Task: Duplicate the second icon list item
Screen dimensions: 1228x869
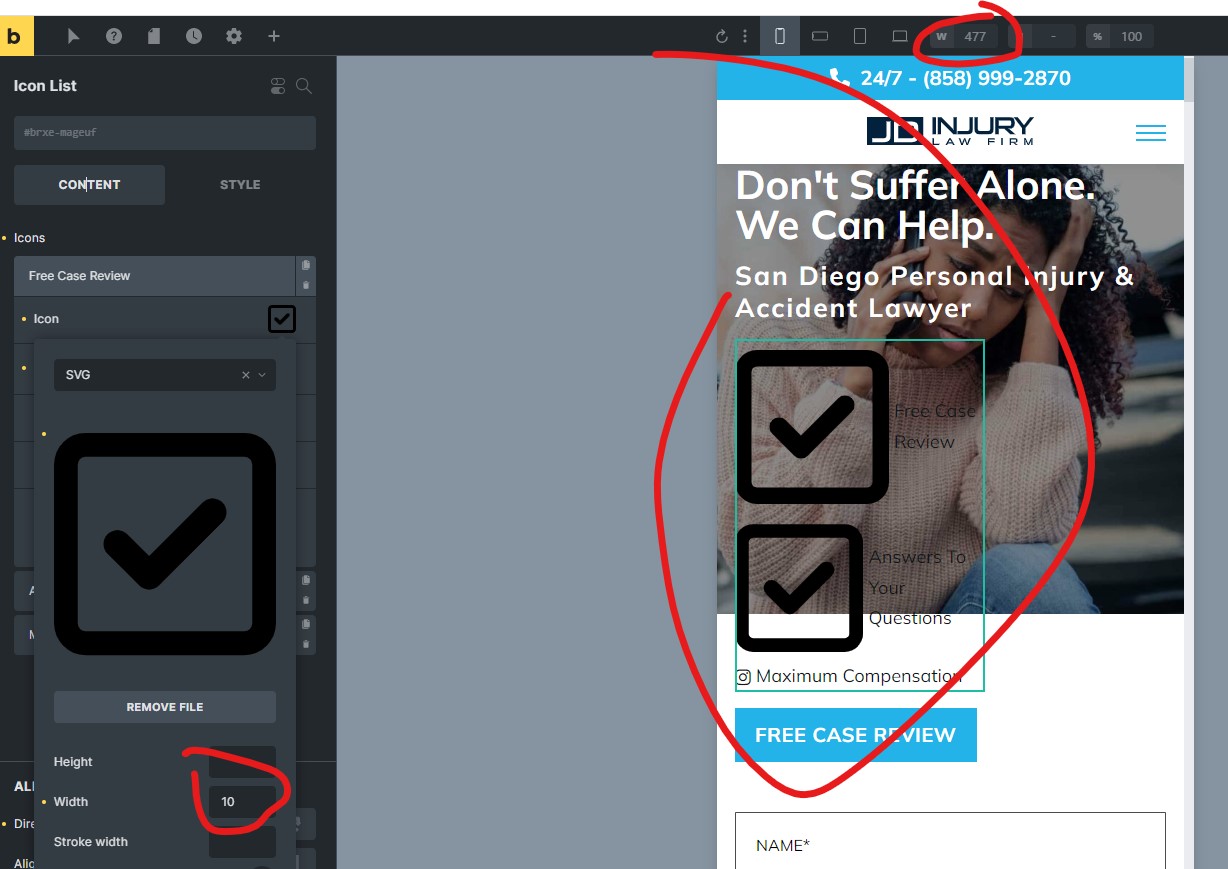Action: 306,580
